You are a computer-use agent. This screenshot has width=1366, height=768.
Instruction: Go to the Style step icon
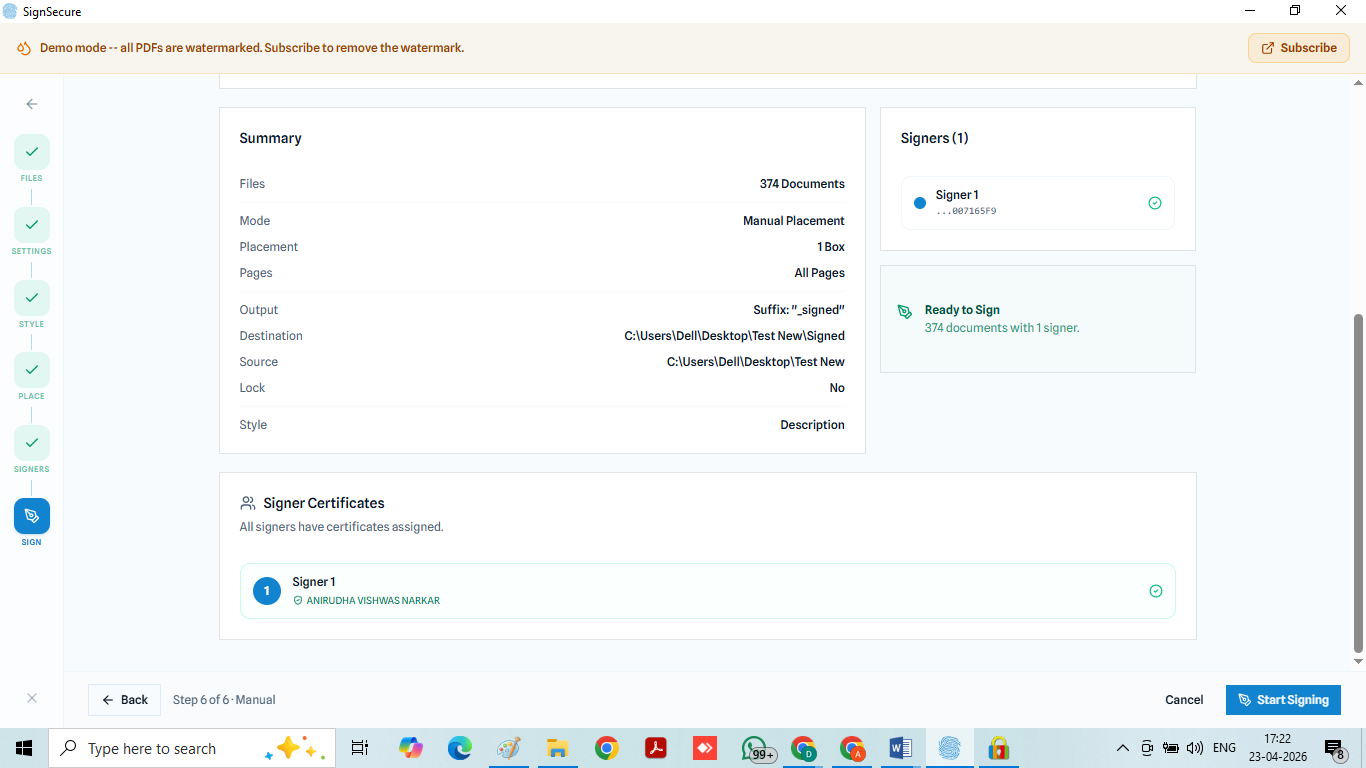tap(32, 298)
